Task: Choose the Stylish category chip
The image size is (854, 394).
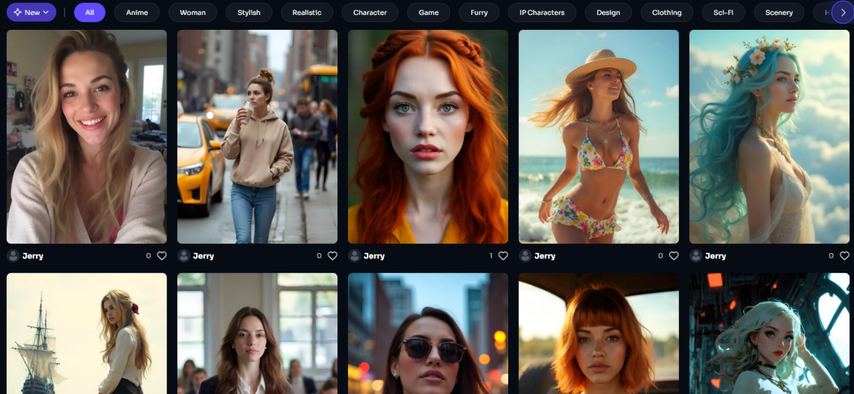Action: click(249, 12)
